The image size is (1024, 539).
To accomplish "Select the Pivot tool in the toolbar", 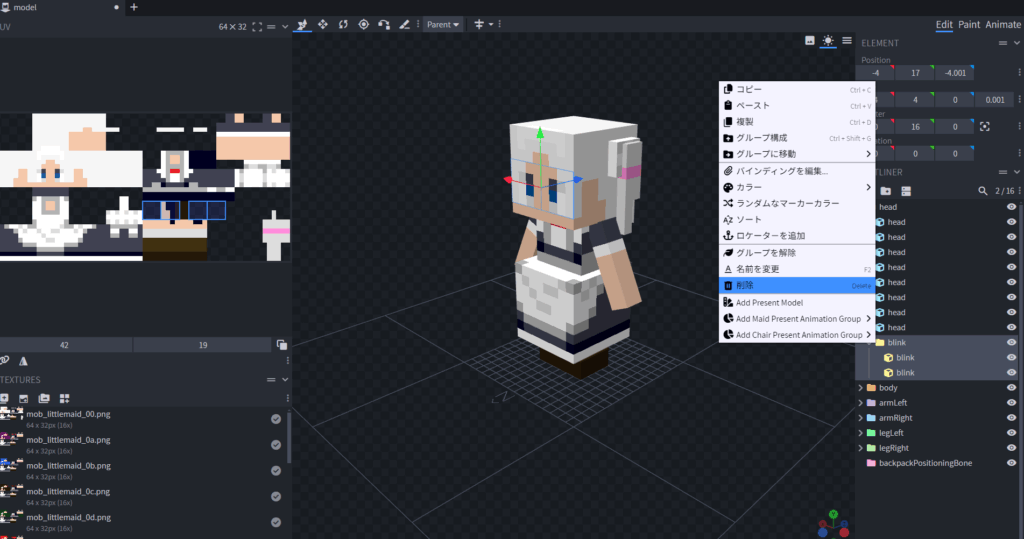I will click(363, 24).
